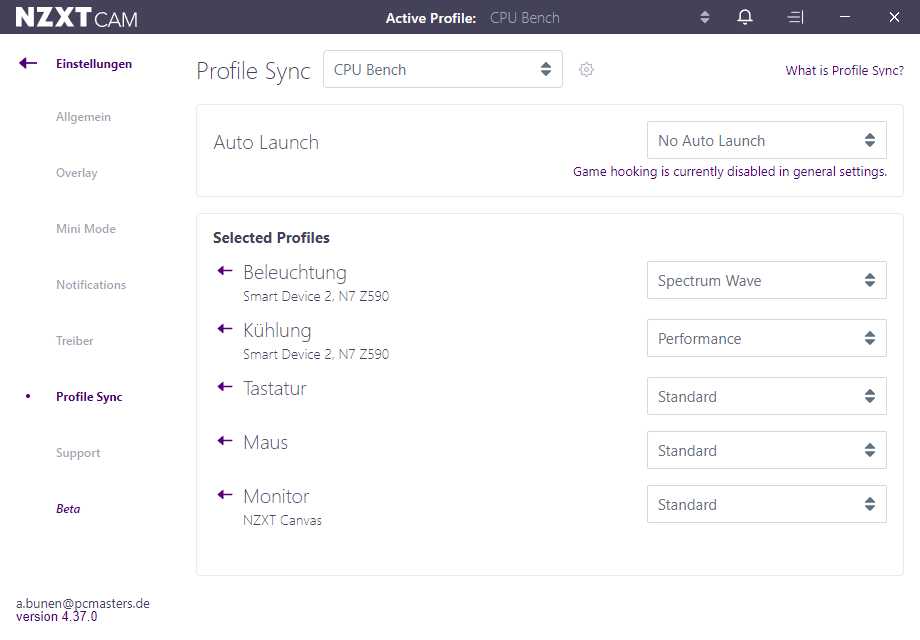Open the Standard dropdown for Monitor
Image resolution: width=920 pixels, height=640 pixels.
point(766,504)
